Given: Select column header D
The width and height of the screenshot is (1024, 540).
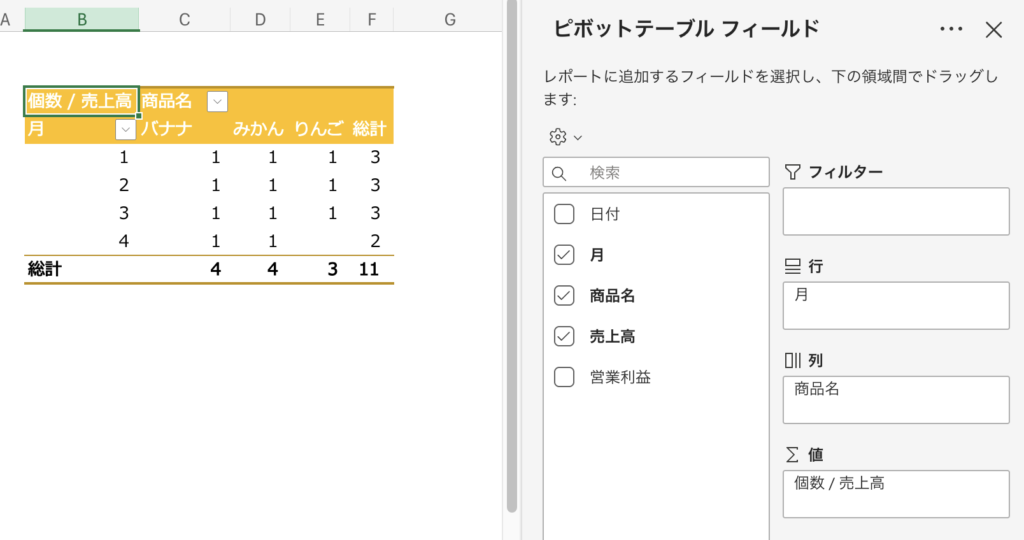Looking at the screenshot, I should tap(260, 19).
